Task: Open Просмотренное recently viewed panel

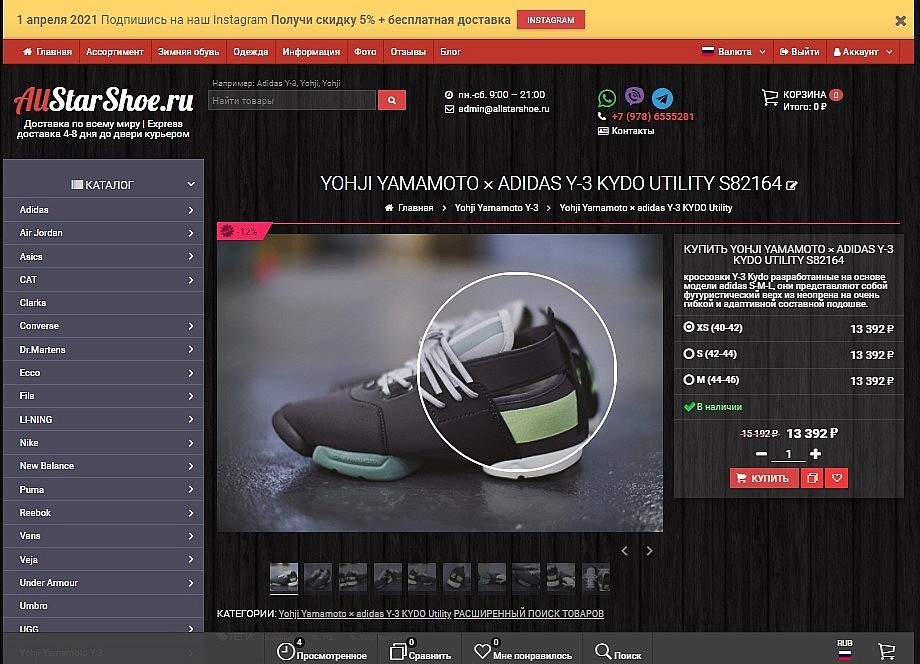Action: pyautogui.click(x=322, y=651)
